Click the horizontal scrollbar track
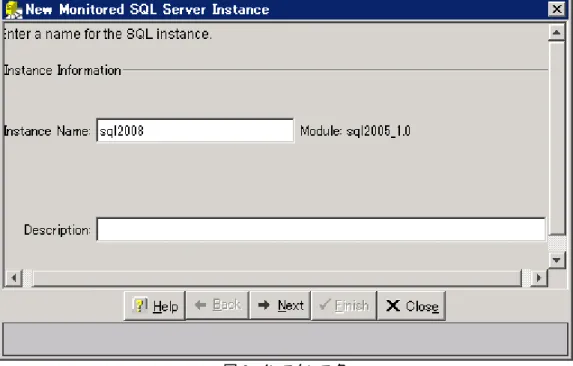Screen dimensions: 573x366 coord(277,278)
